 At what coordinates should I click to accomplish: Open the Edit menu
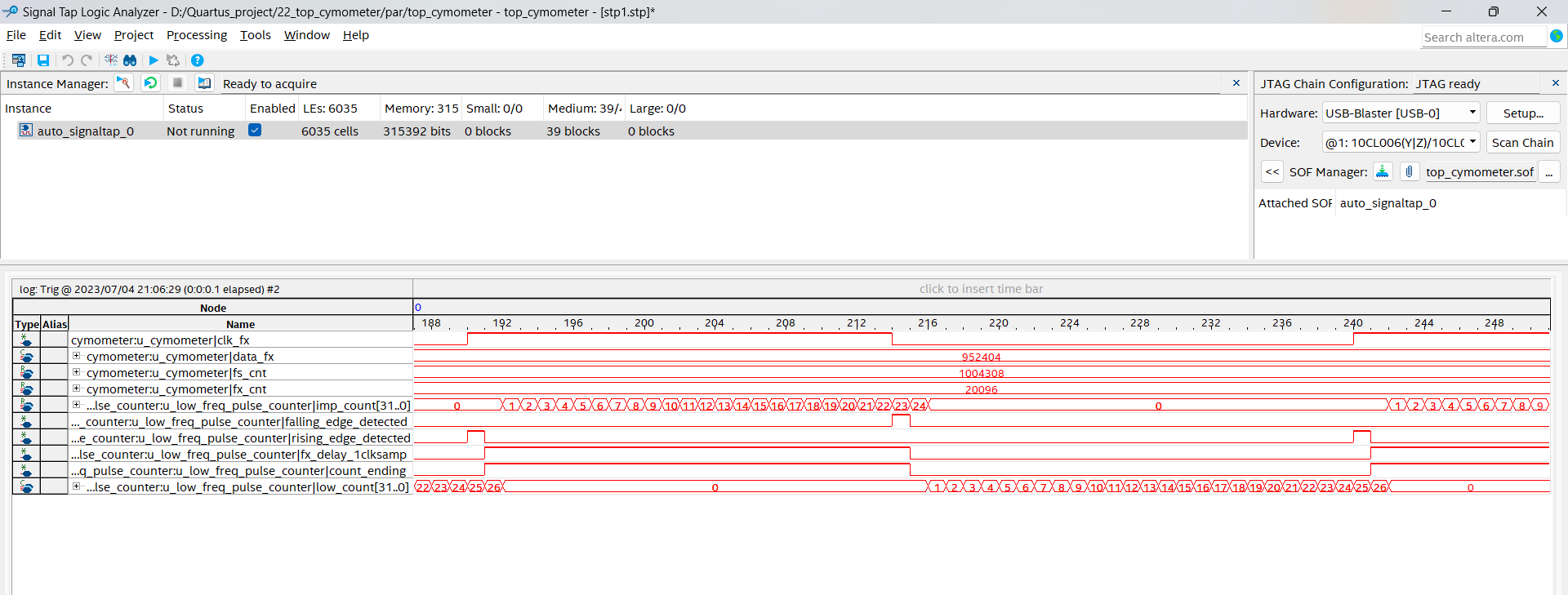coord(50,35)
